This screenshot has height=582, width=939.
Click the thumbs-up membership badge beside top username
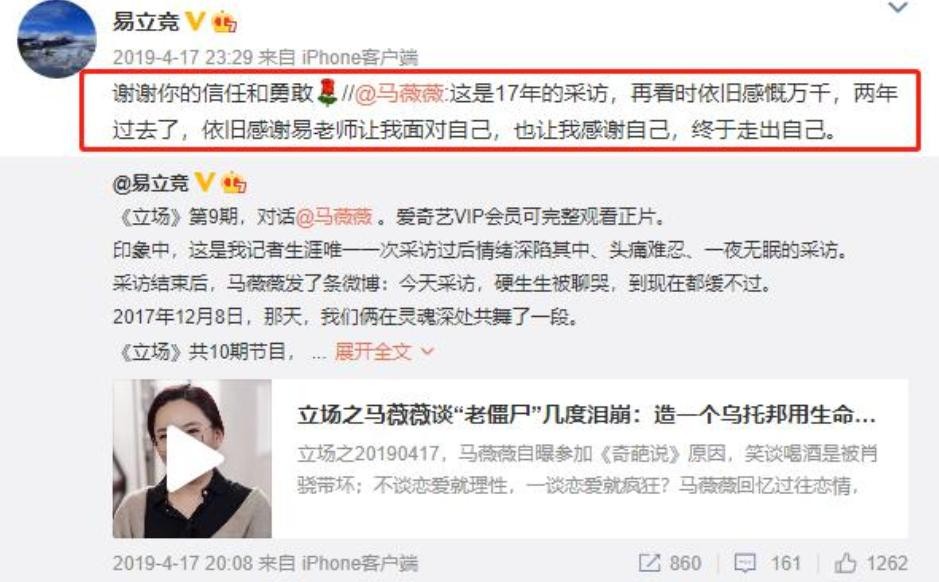pyautogui.click(x=224, y=22)
